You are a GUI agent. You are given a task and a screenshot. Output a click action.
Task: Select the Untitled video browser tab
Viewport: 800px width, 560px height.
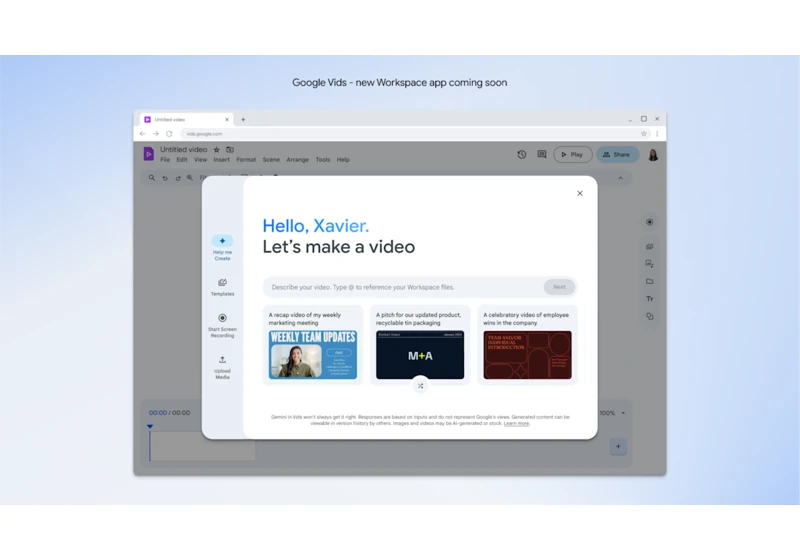click(187, 119)
